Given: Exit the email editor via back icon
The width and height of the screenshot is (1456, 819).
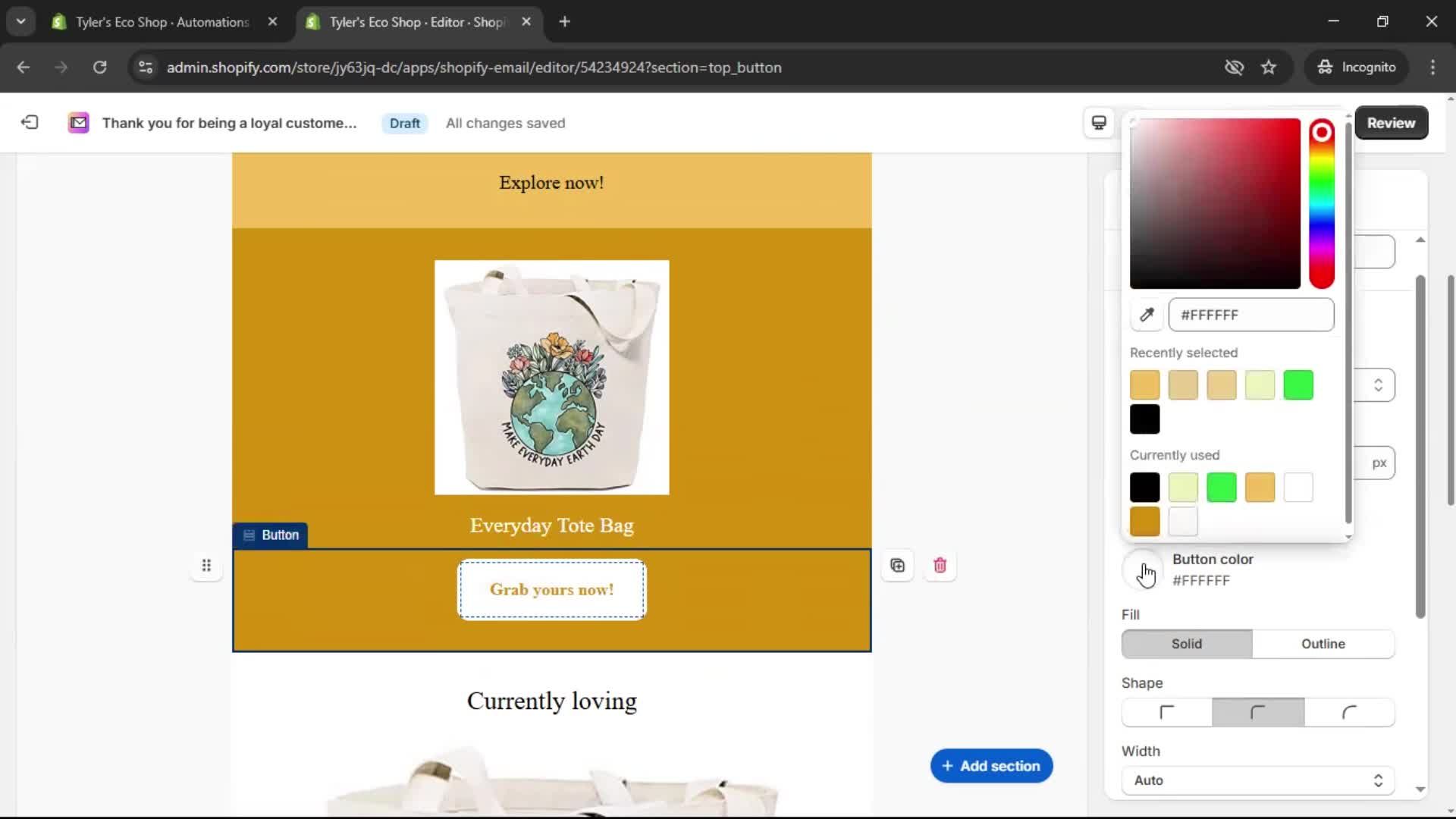Looking at the screenshot, I should point(30,122).
